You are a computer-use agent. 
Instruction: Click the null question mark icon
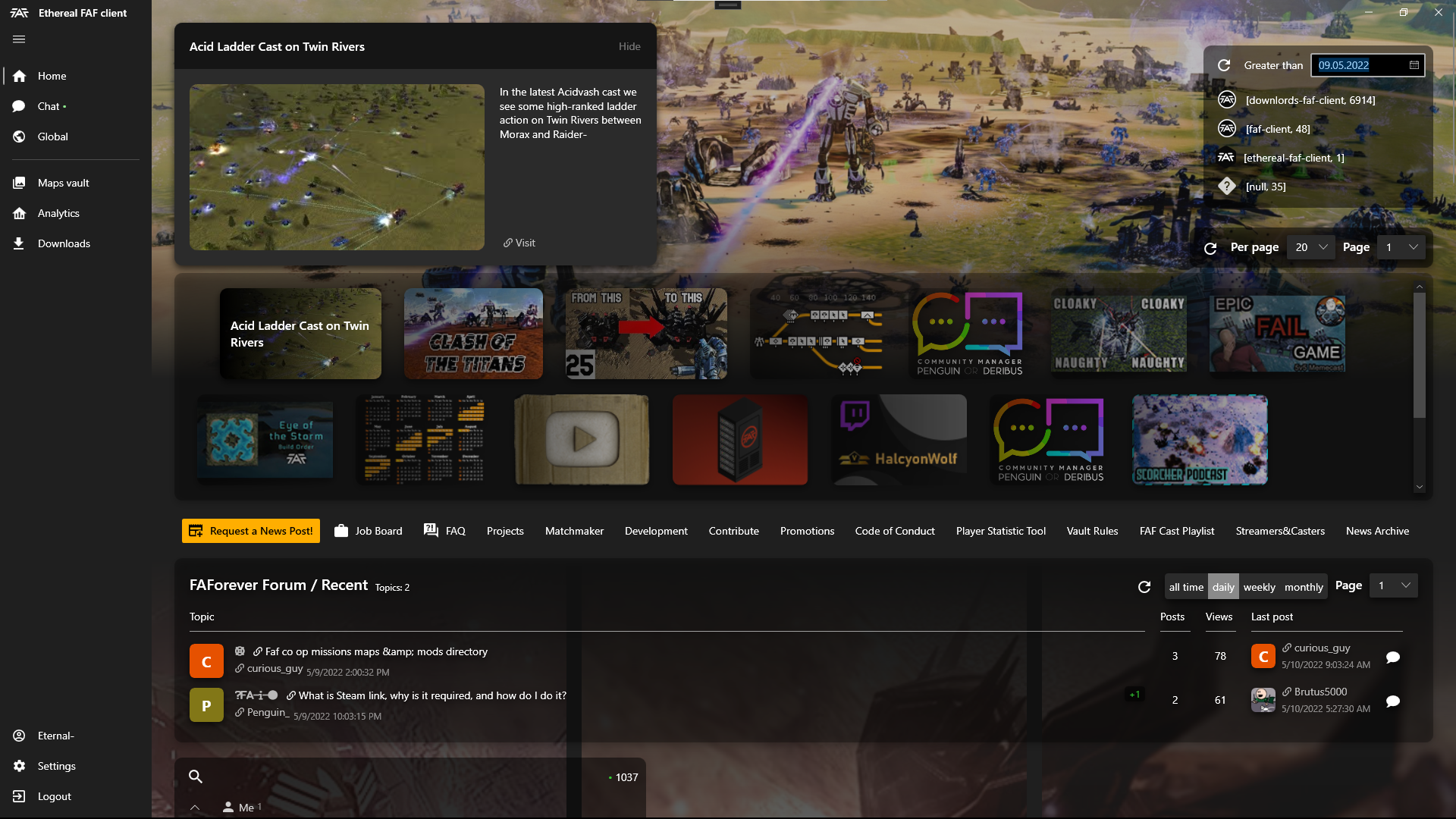click(1227, 187)
